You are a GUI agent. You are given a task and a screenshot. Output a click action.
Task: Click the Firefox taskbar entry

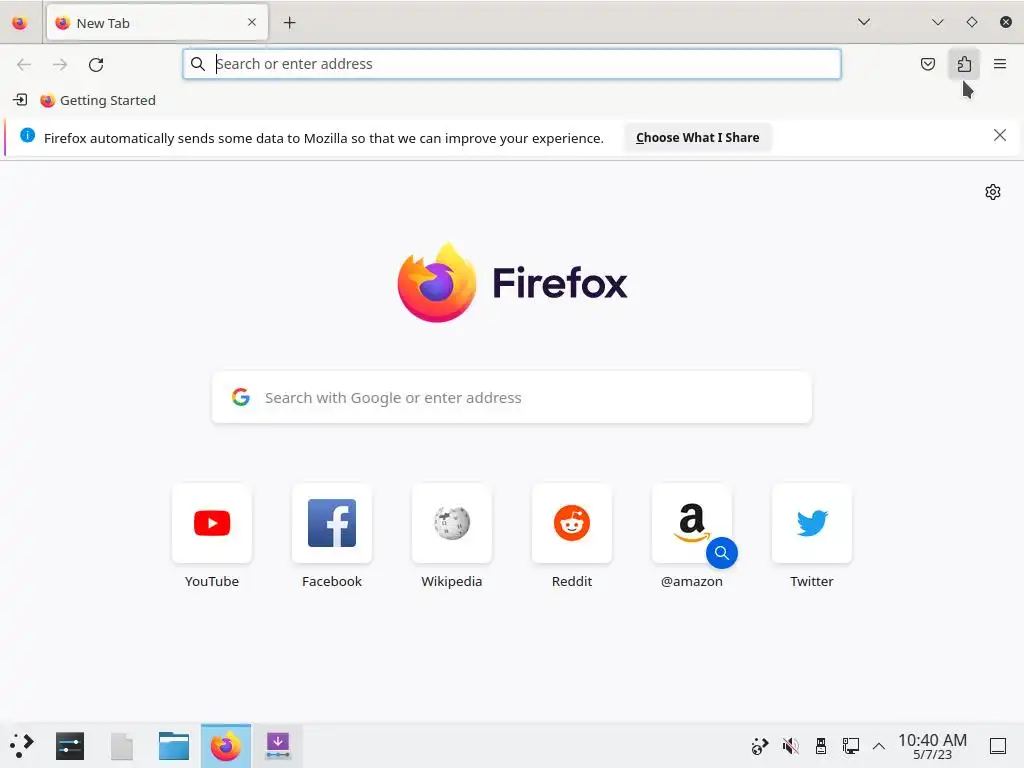point(226,746)
